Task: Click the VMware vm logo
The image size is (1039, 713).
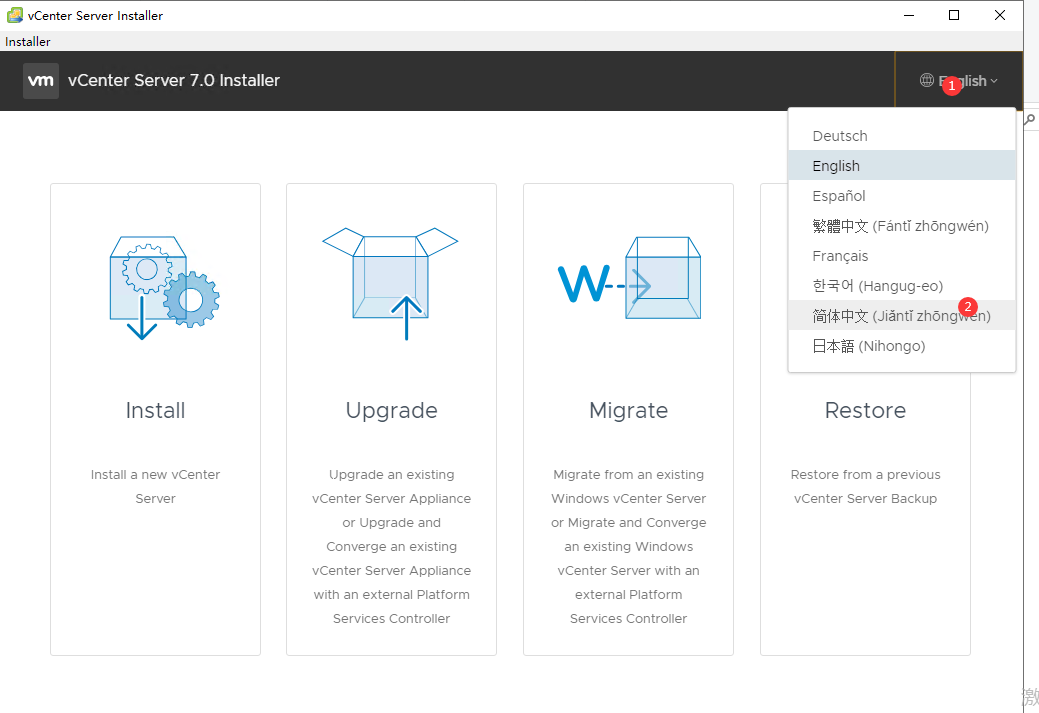Action: coord(41,81)
